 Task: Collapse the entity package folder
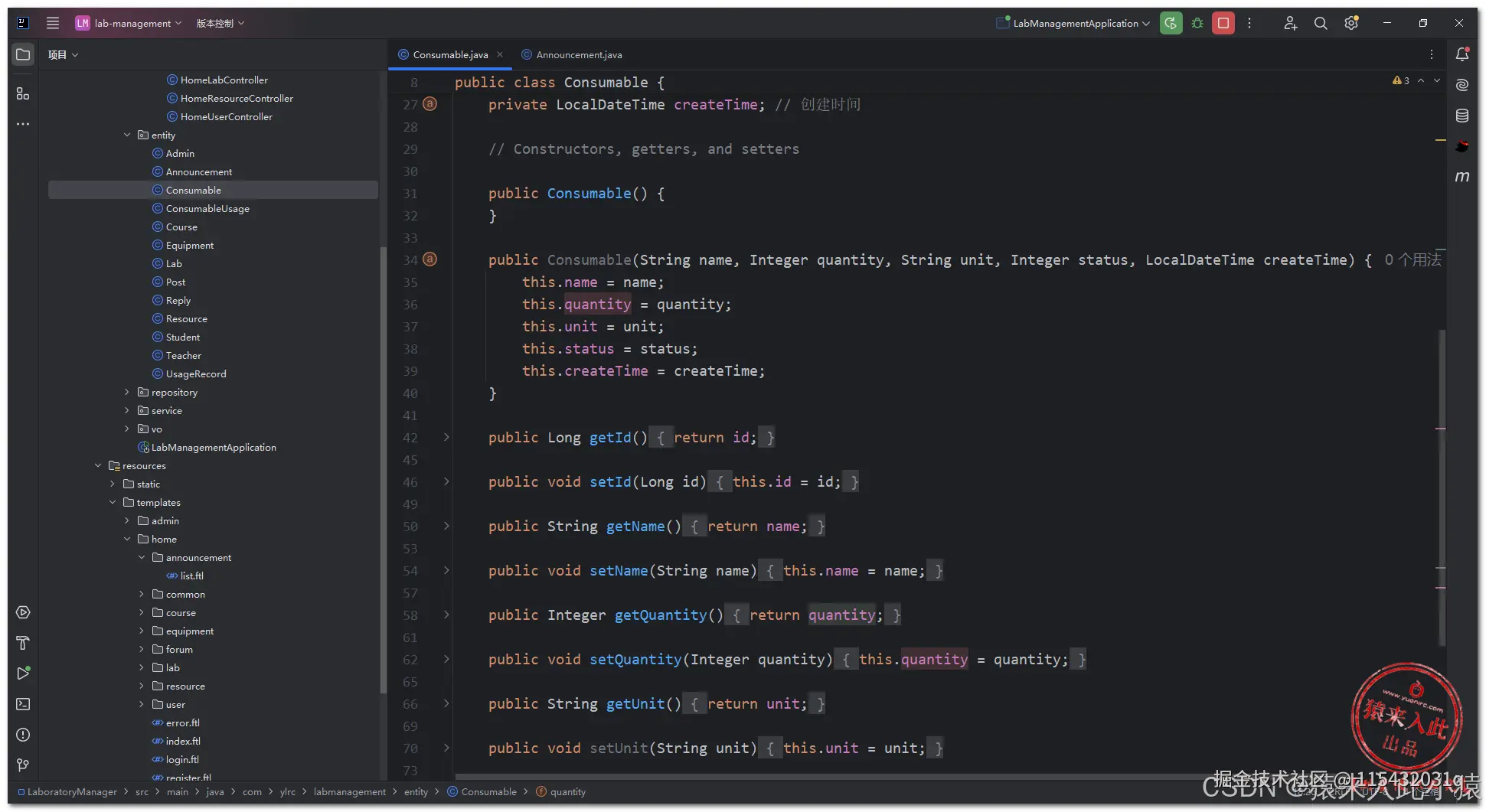coord(127,135)
